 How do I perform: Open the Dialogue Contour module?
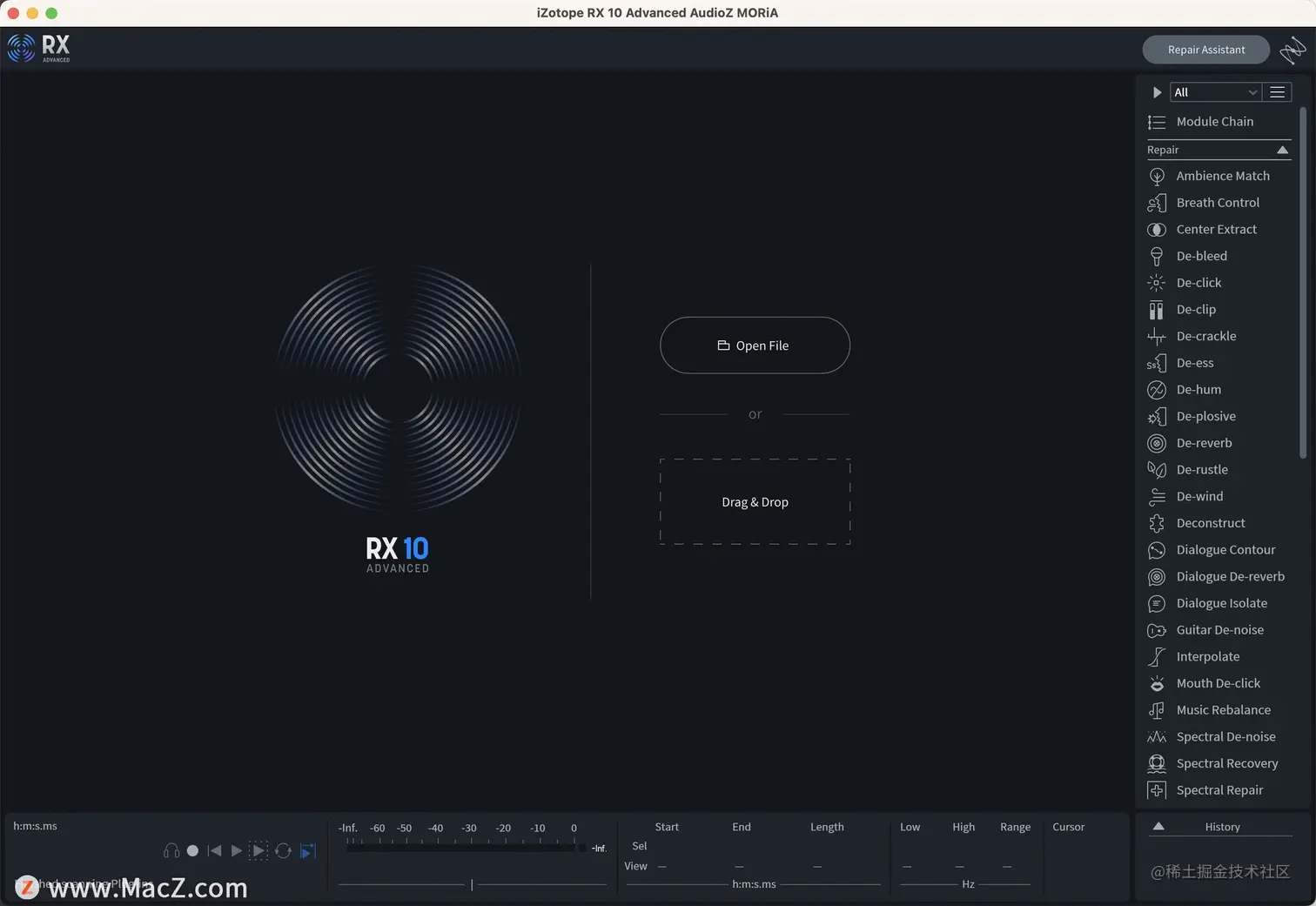click(x=1212, y=550)
